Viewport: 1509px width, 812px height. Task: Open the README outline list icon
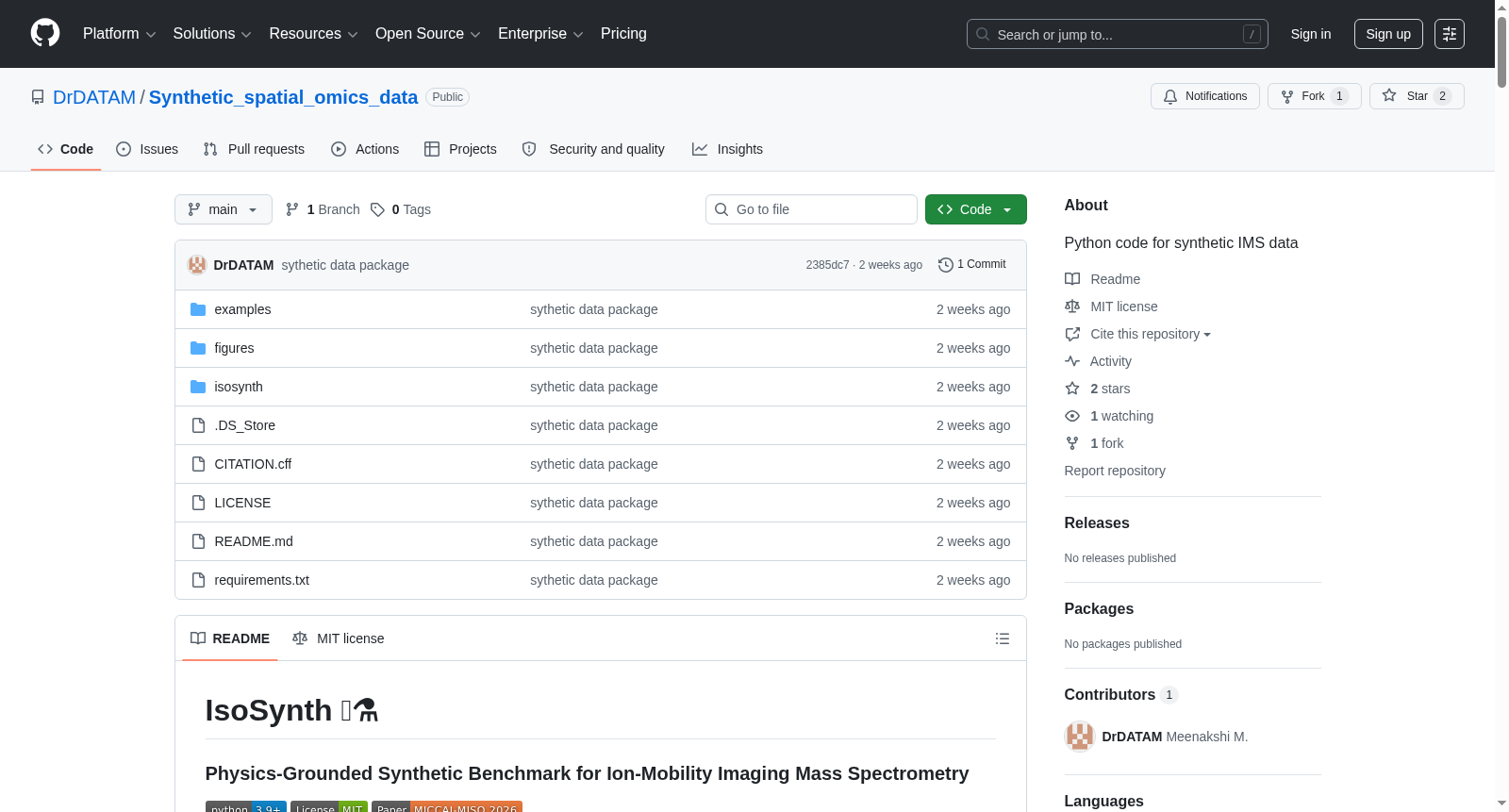(x=1003, y=638)
